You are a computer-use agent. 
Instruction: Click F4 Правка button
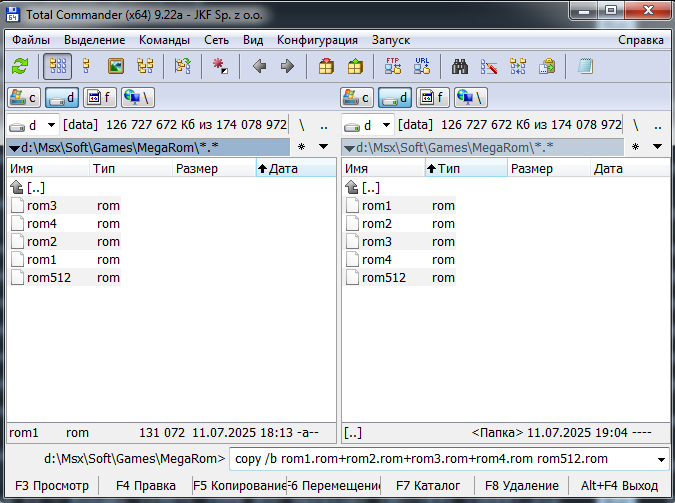click(x=146, y=486)
